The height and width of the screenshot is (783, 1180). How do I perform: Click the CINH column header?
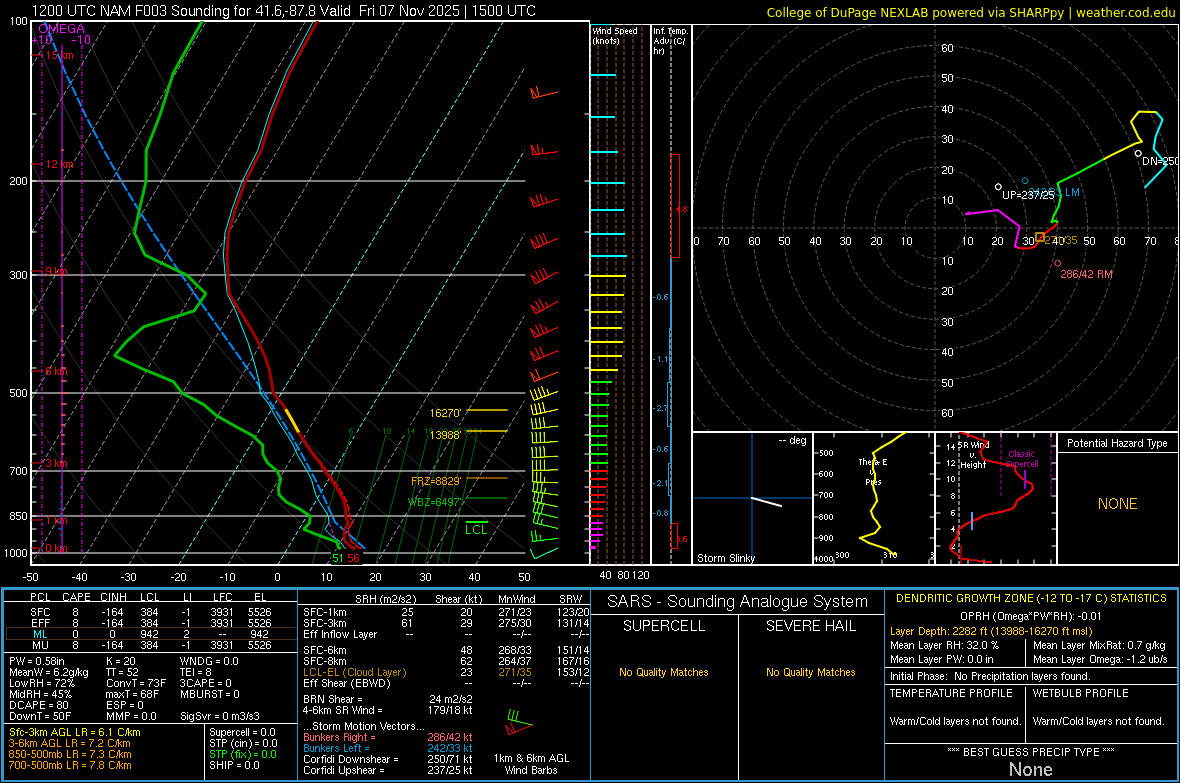113,597
